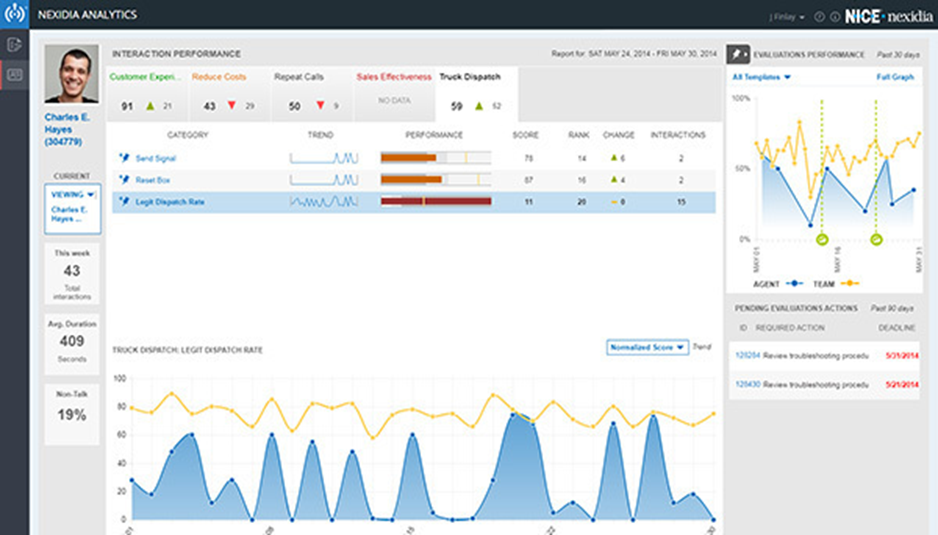Click the NICE Nexidia brand logo
938x535 pixels.
pos(888,16)
